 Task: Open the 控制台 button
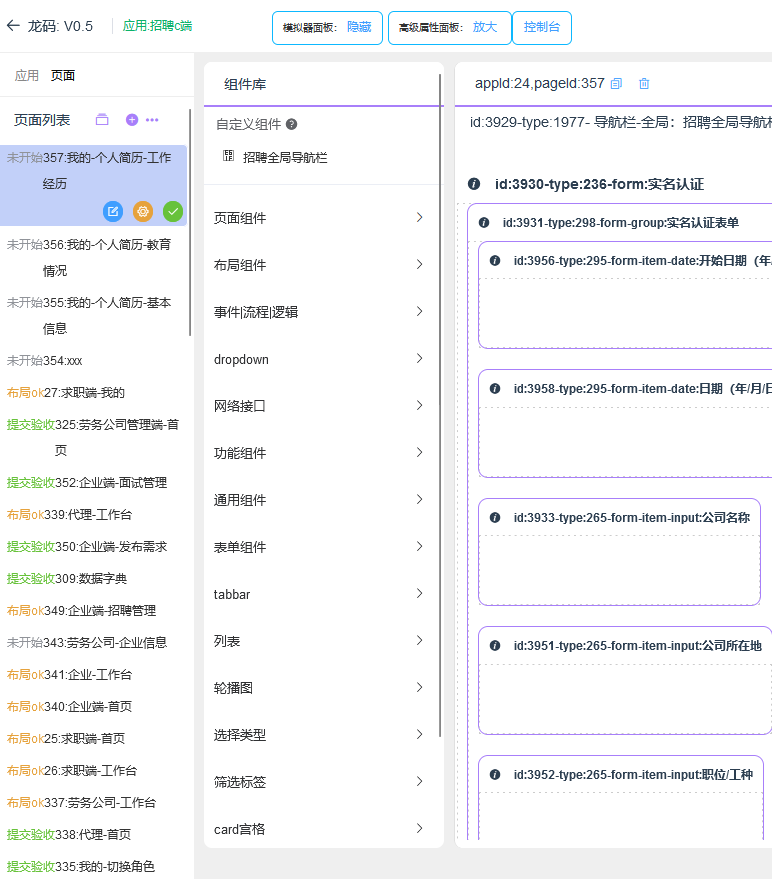coord(542,28)
